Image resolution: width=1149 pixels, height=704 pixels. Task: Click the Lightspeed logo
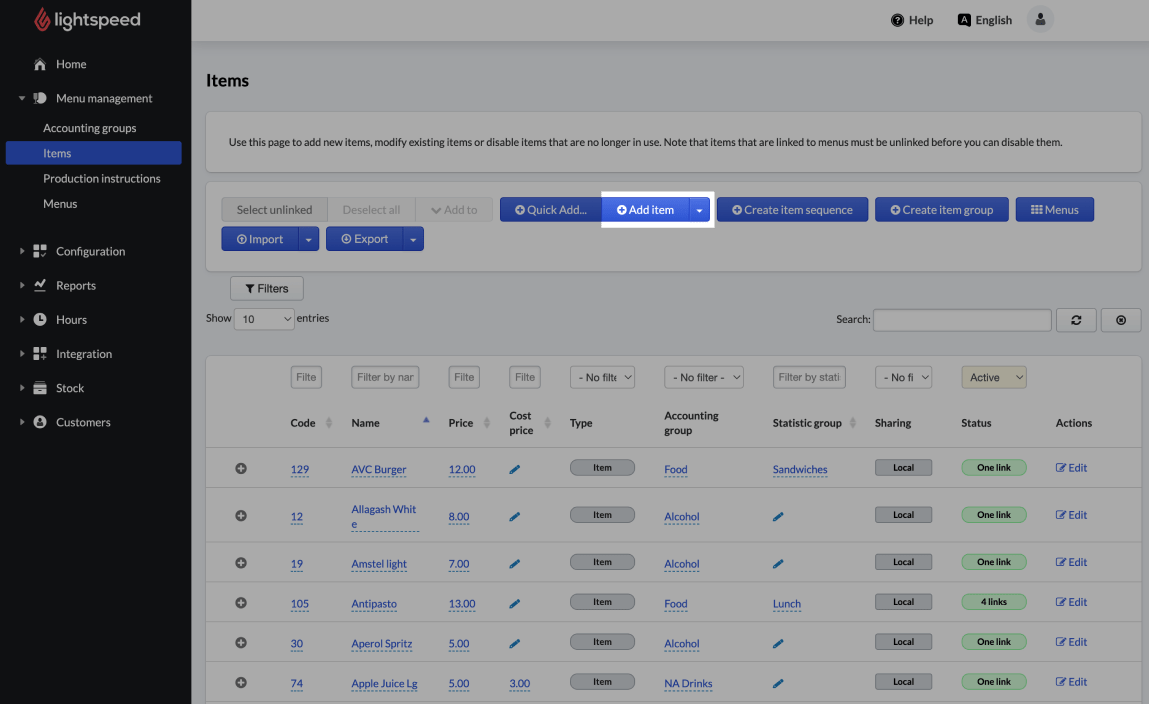[x=87, y=20]
